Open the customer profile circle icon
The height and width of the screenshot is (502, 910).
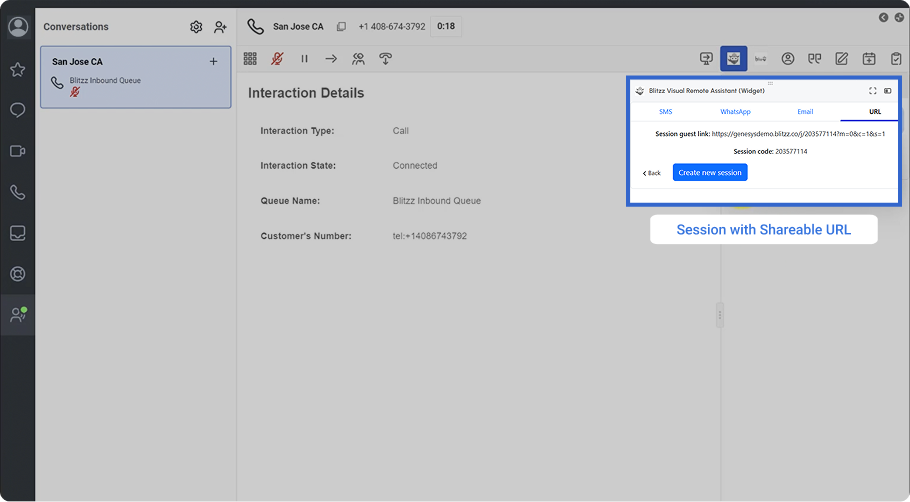788,59
